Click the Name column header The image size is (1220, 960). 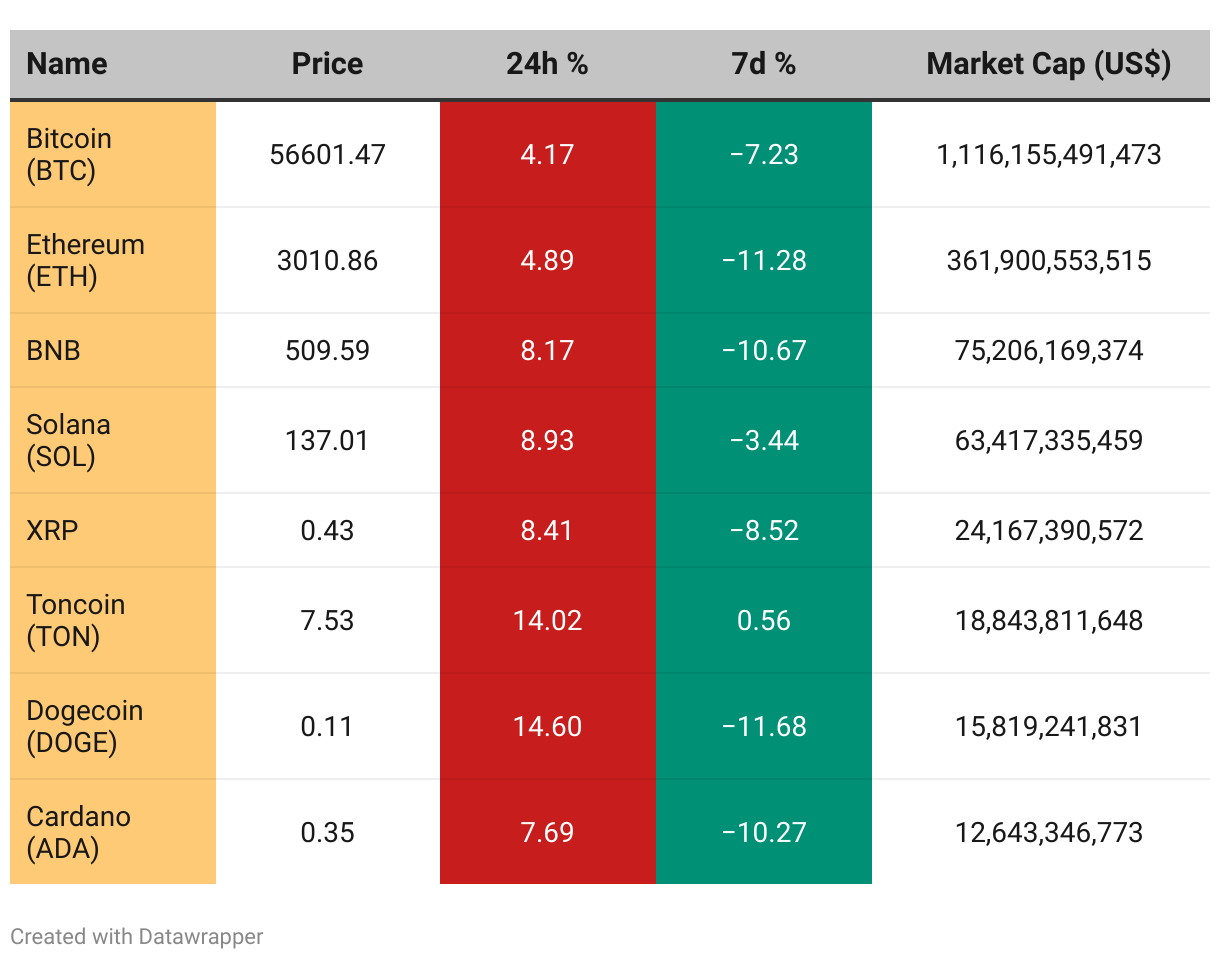[67, 64]
